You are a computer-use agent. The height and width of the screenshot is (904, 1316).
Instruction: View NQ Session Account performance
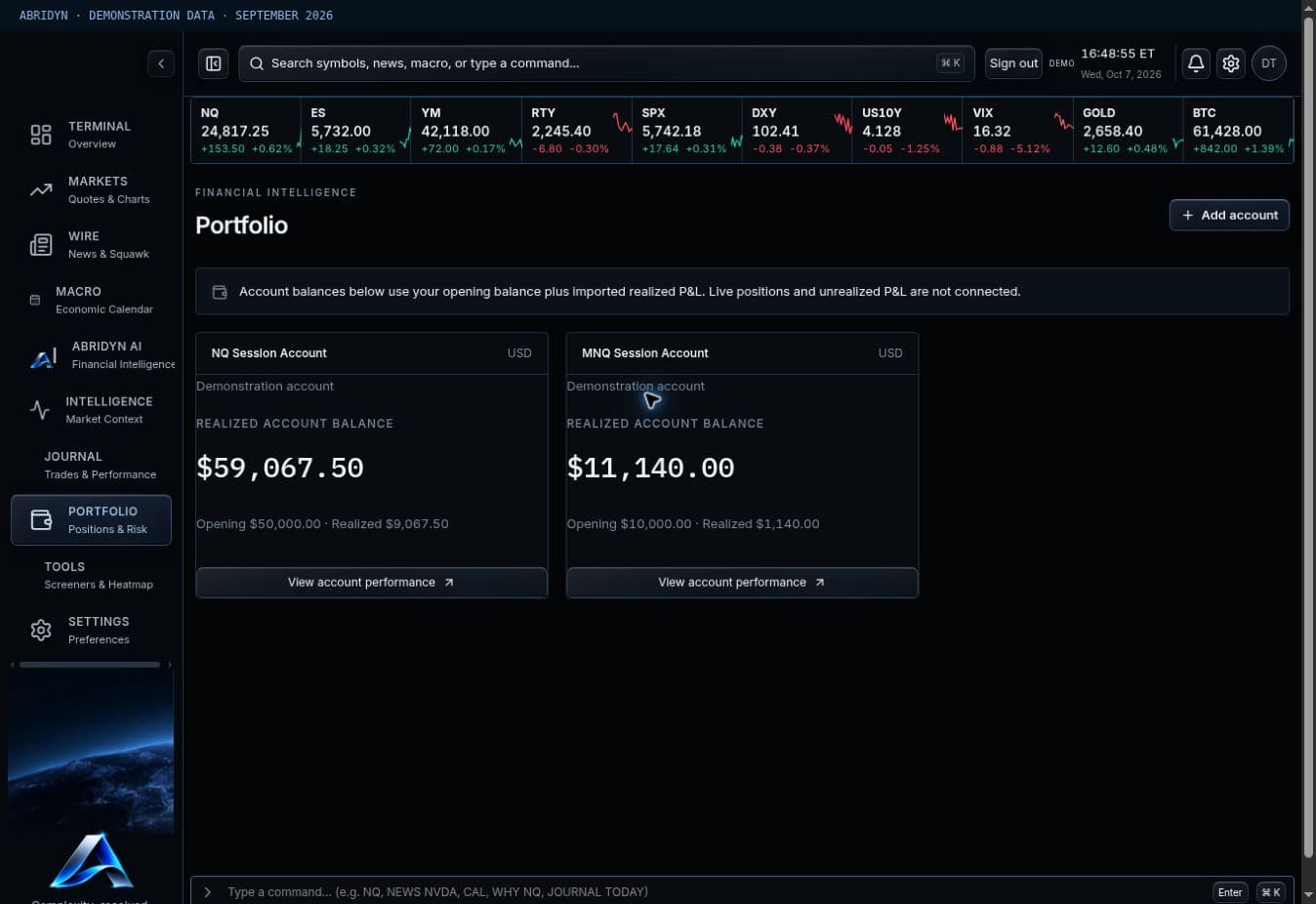(372, 583)
